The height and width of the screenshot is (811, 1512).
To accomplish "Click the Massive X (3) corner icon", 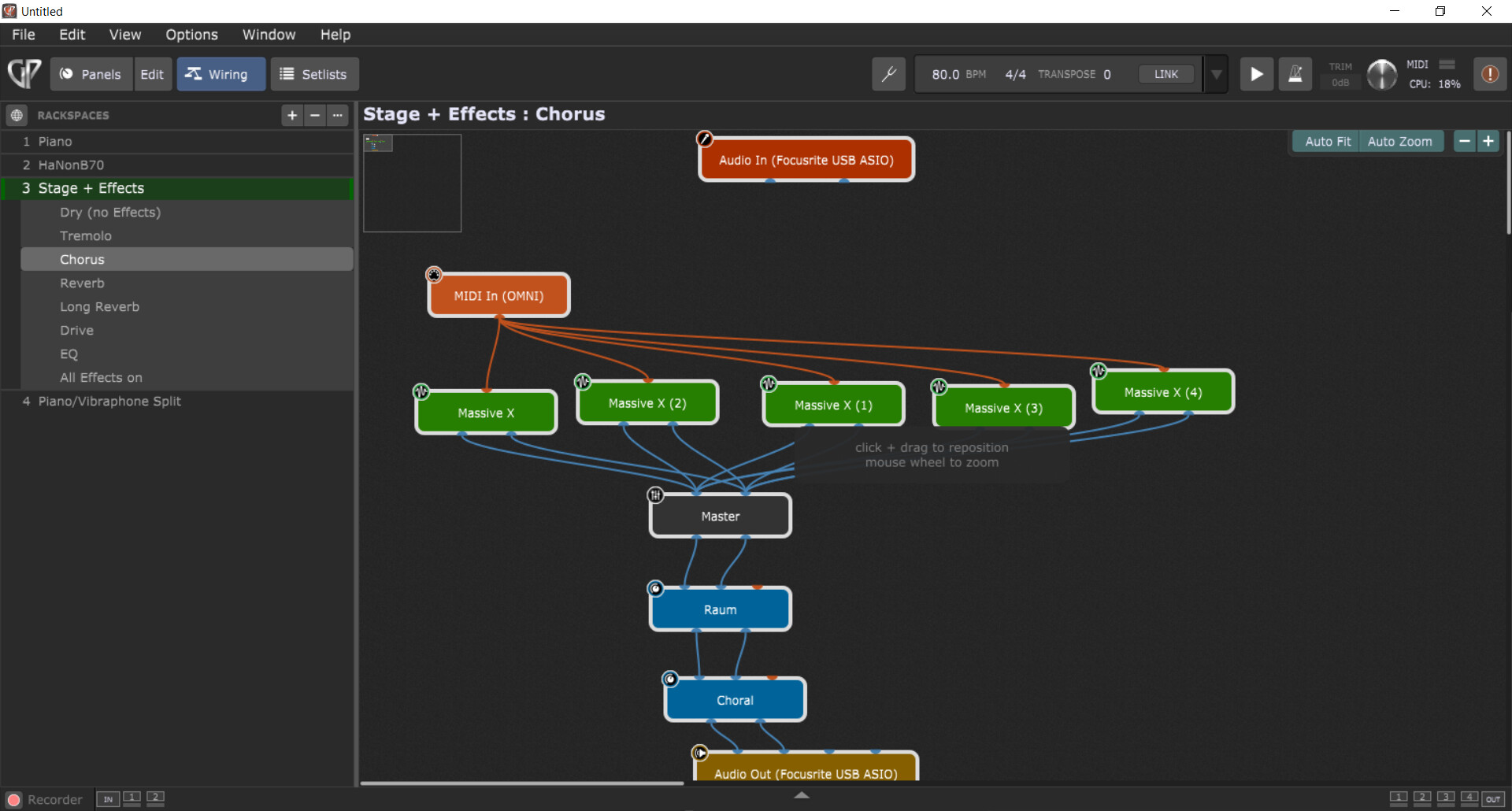I will (x=939, y=387).
